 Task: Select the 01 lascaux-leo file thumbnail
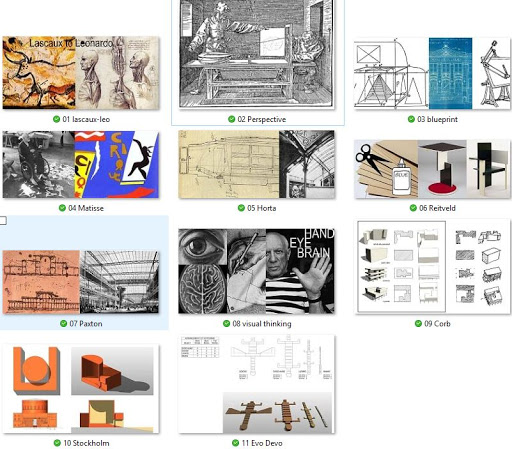click(x=81, y=73)
